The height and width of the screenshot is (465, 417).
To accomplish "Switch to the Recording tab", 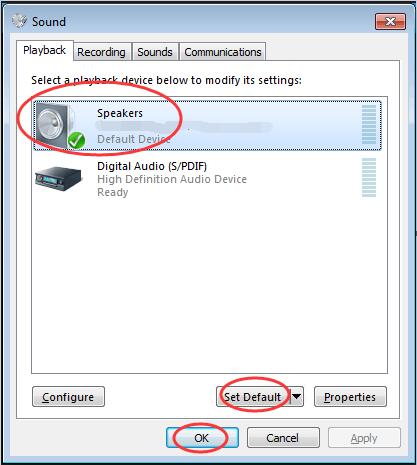I will [x=102, y=52].
